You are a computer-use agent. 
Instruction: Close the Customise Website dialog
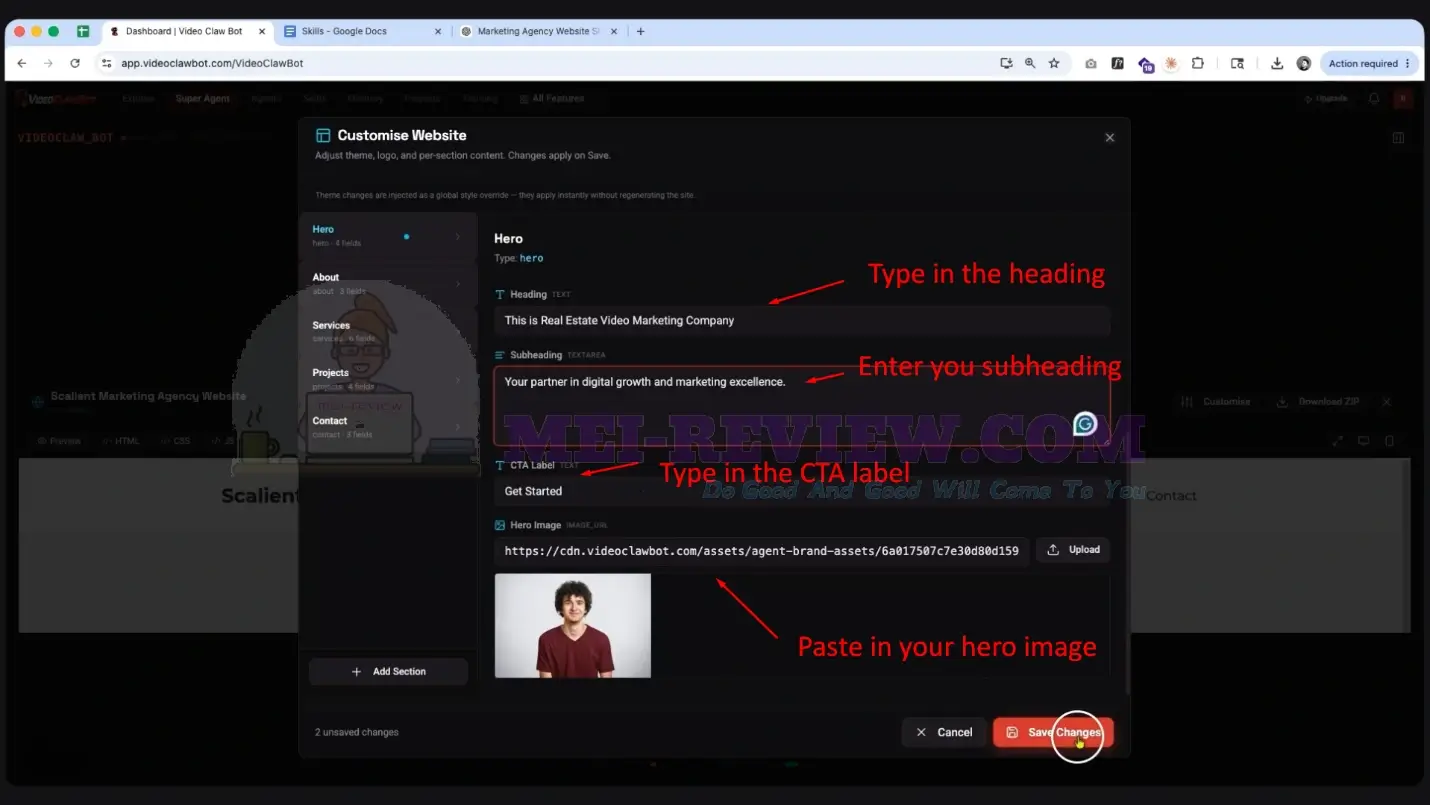[1109, 138]
